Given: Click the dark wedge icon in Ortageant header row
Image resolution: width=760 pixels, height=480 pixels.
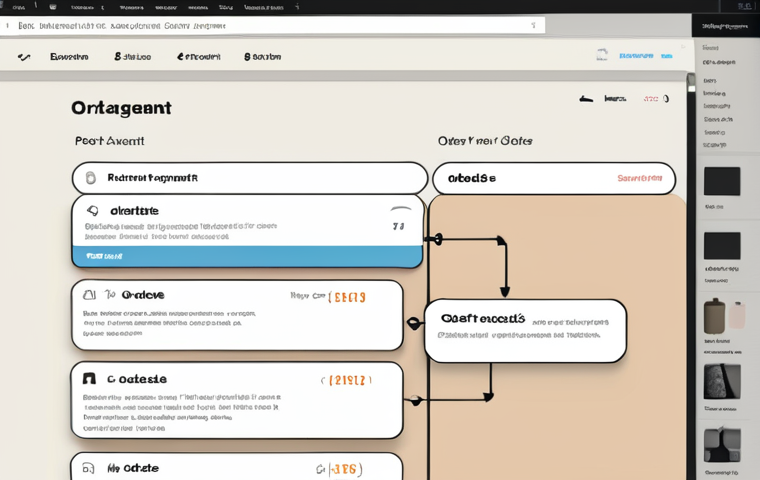Looking at the screenshot, I should (586, 99).
